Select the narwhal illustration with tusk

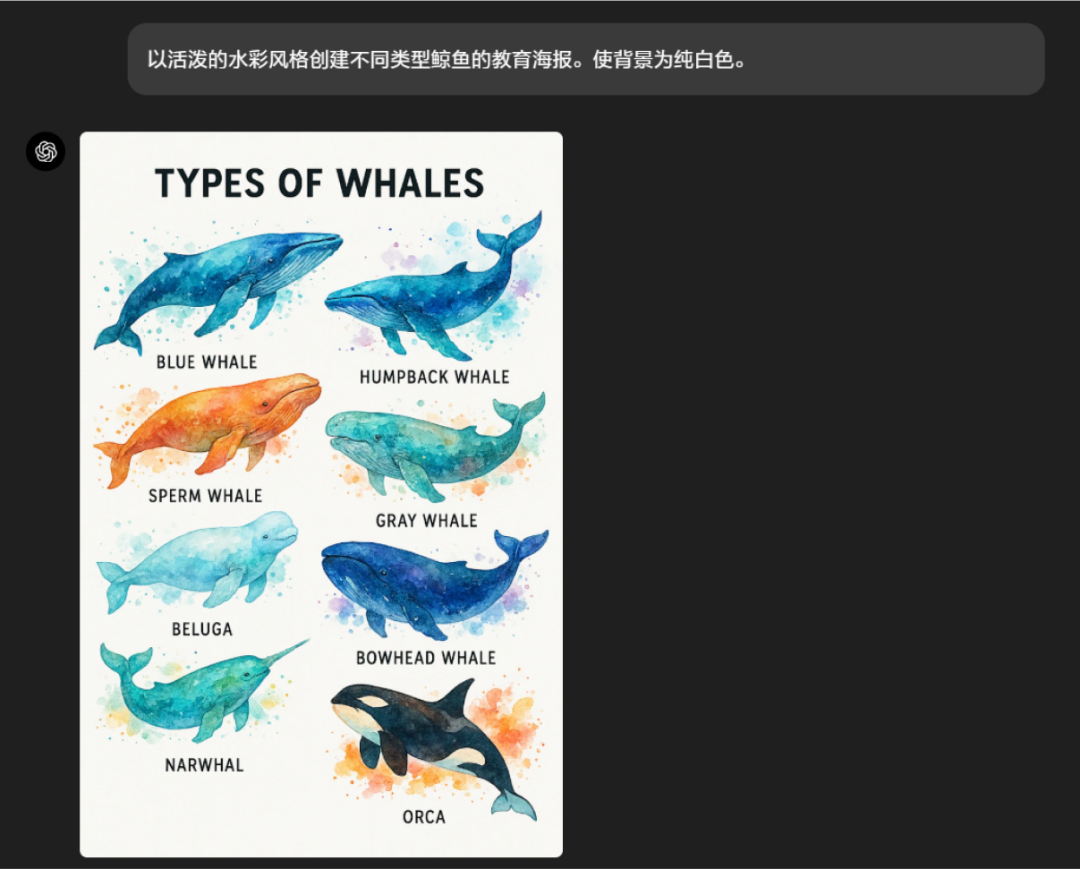[204, 691]
